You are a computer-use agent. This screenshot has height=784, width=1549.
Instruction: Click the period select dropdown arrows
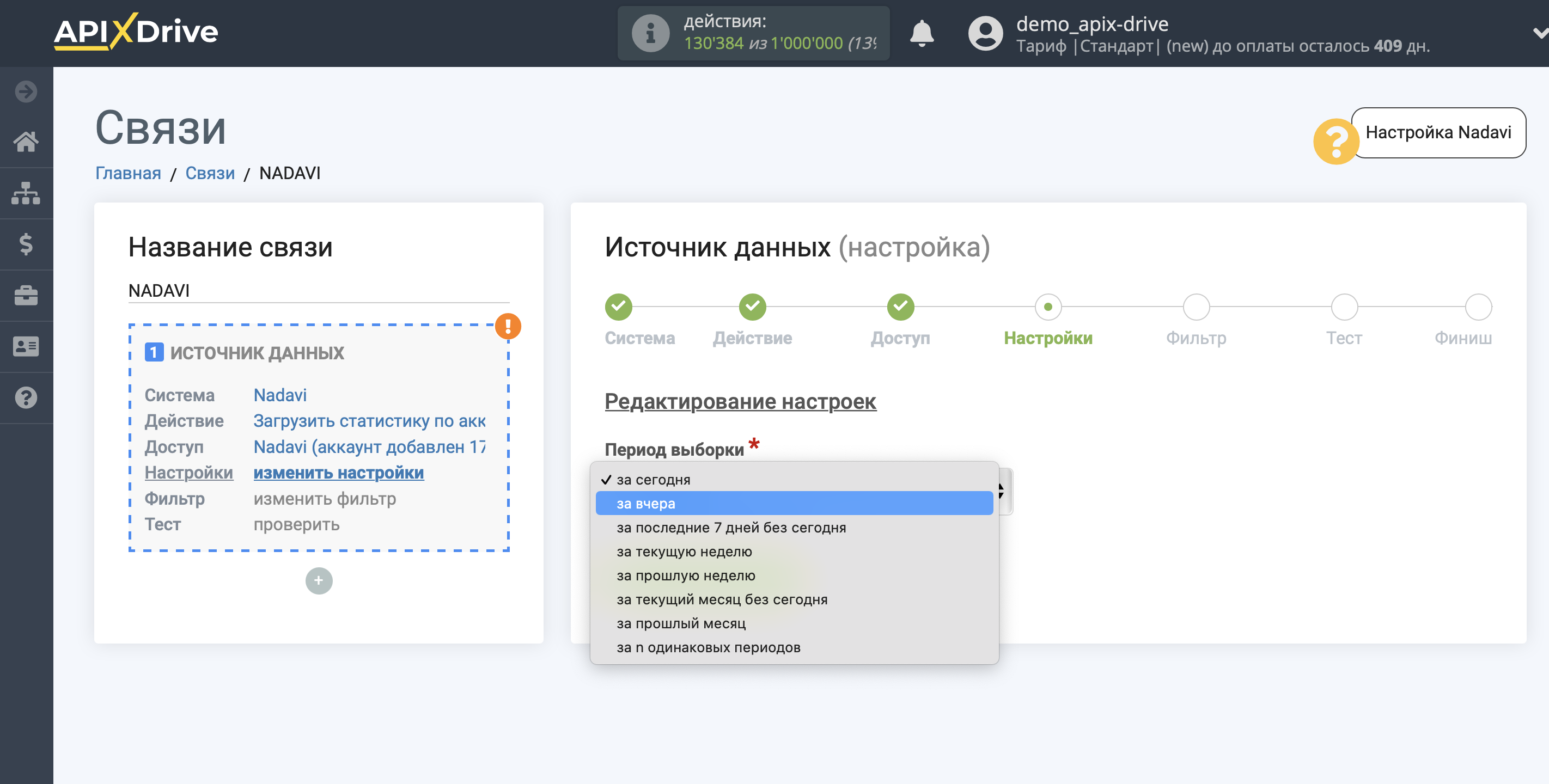pos(1002,491)
